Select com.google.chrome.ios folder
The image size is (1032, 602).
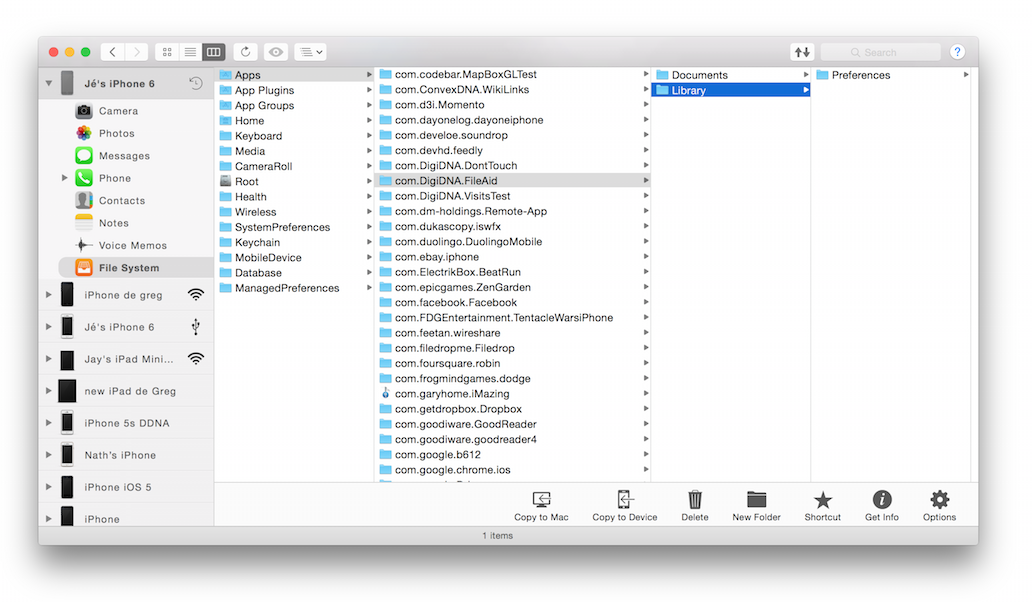tap(513, 470)
